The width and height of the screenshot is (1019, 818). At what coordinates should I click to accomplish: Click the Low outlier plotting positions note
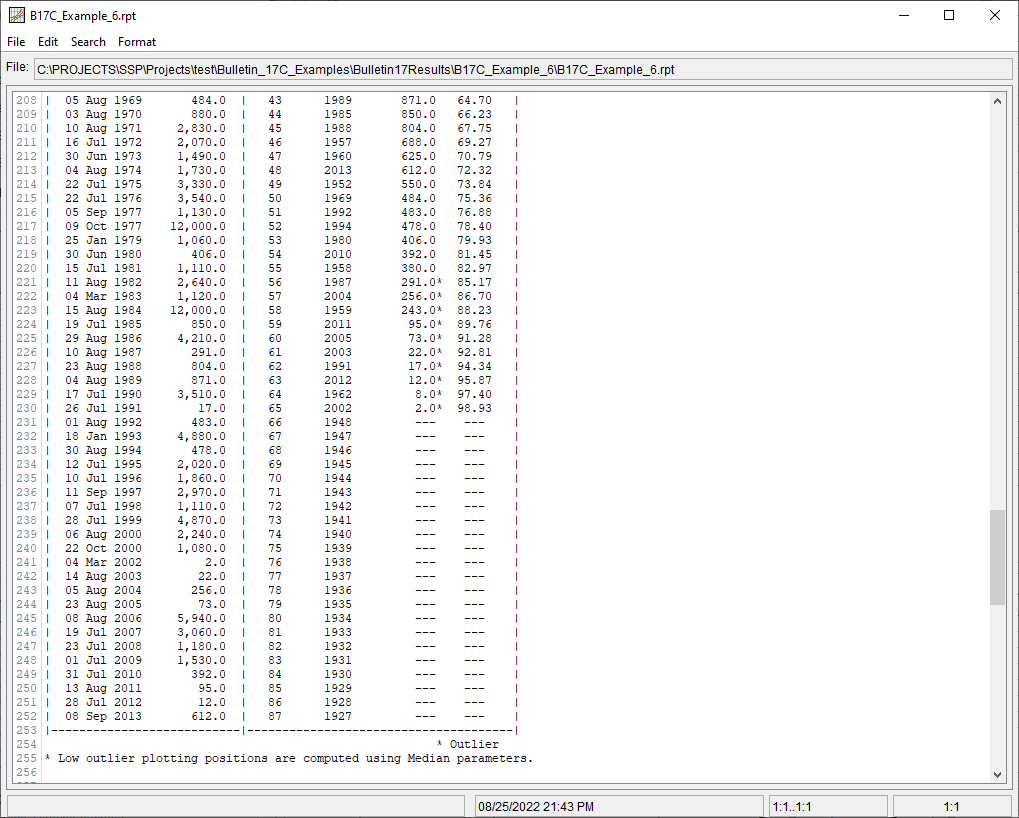tap(289, 758)
